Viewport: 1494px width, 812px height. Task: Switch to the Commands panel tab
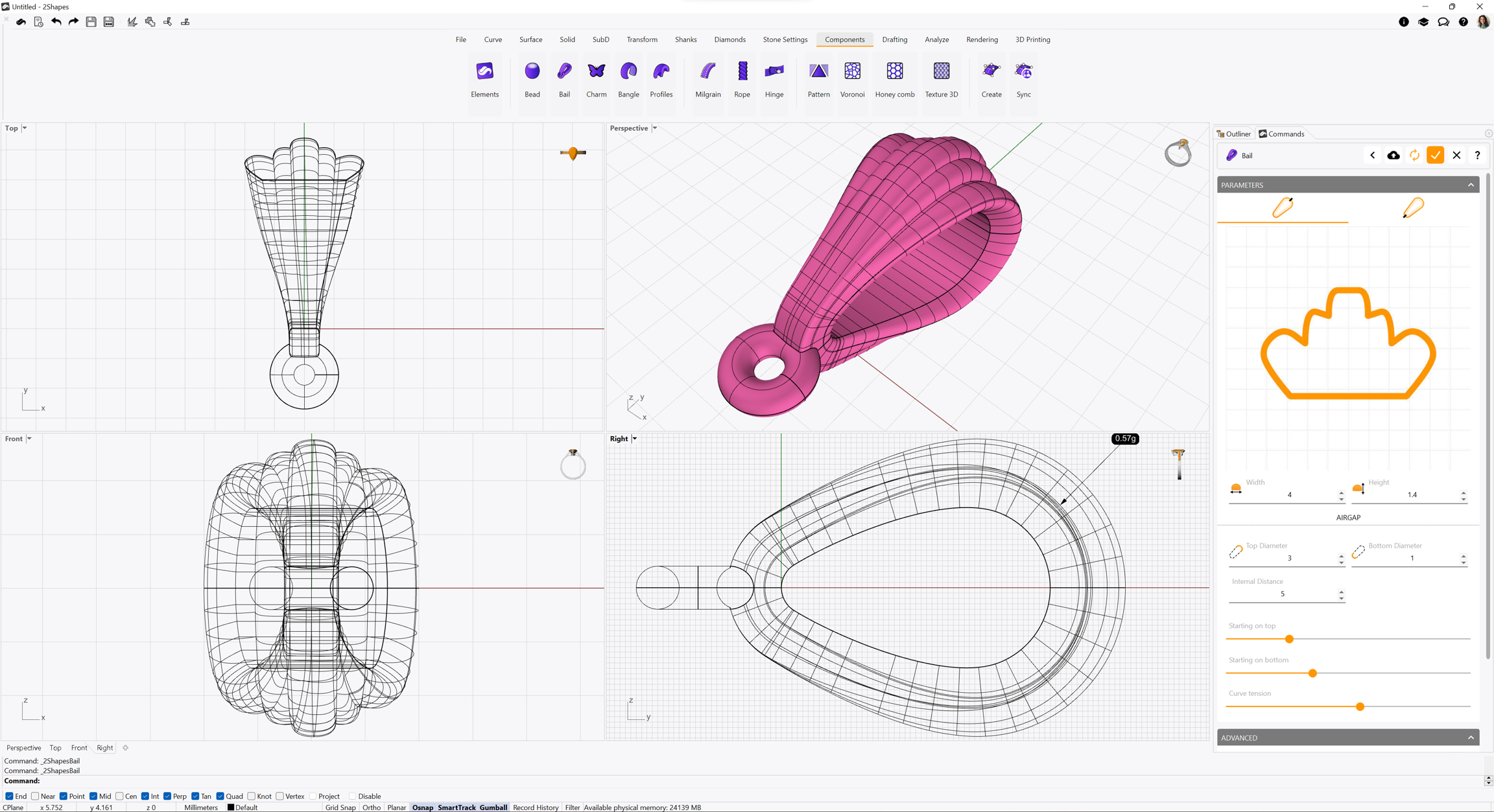click(1281, 134)
